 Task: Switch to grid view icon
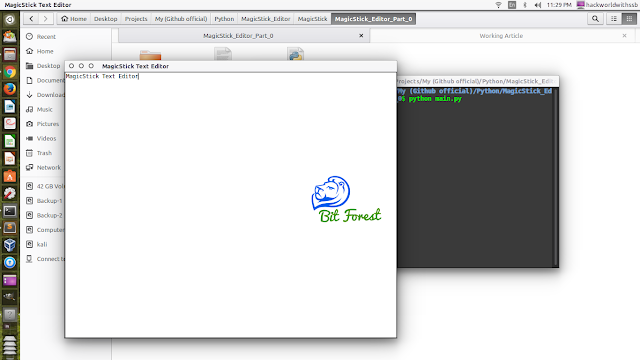[629, 19]
